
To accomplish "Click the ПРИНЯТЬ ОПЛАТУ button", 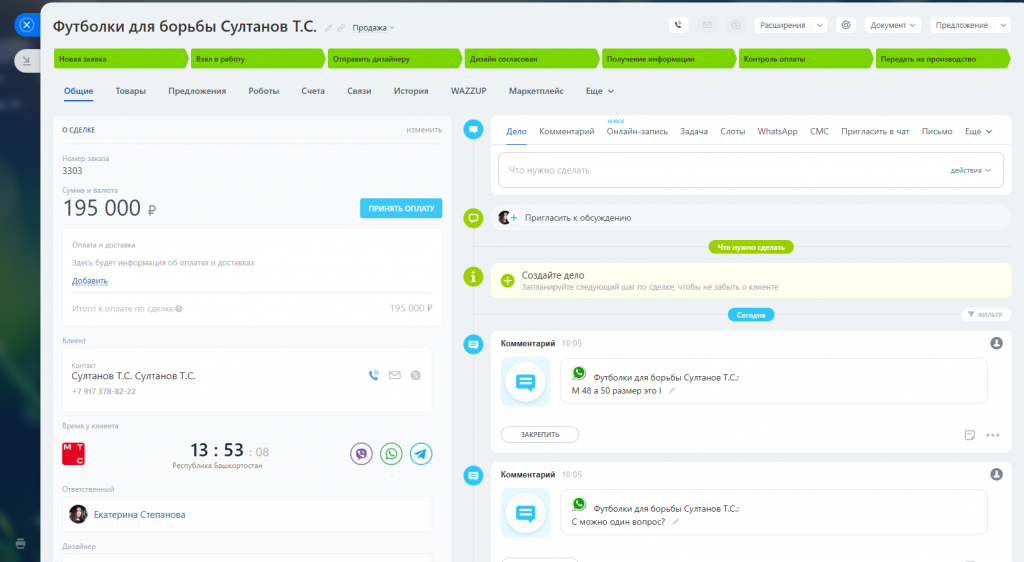I will tap(401, 208).
